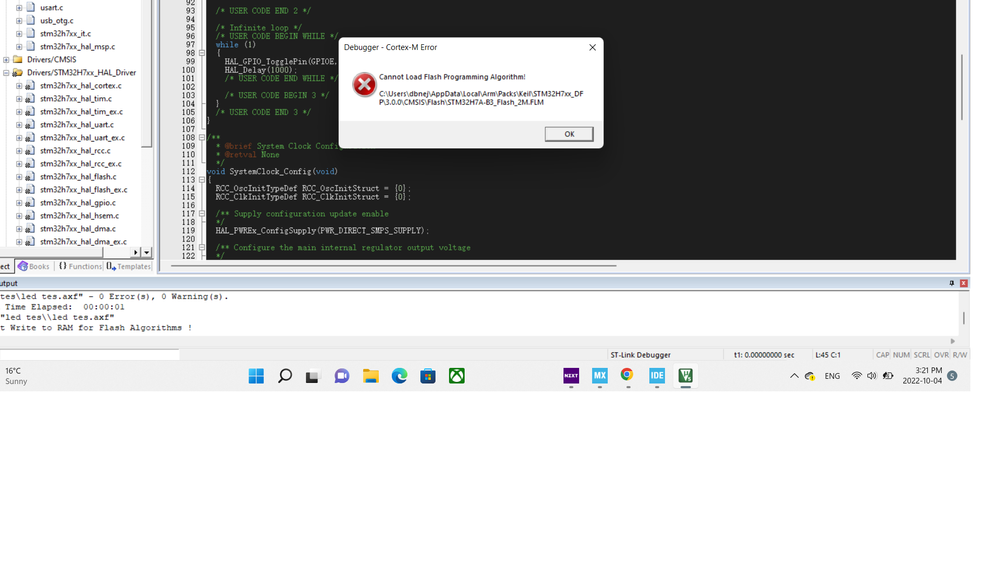
Task: Select usb_otg.c file icon in project tree
Action: 30,20
